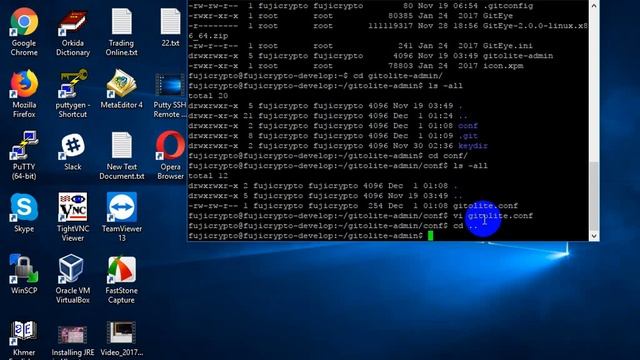Launch PuTTY (64-bit) shortcut
This screenshot has height=360, width=640.
(24, 156)
